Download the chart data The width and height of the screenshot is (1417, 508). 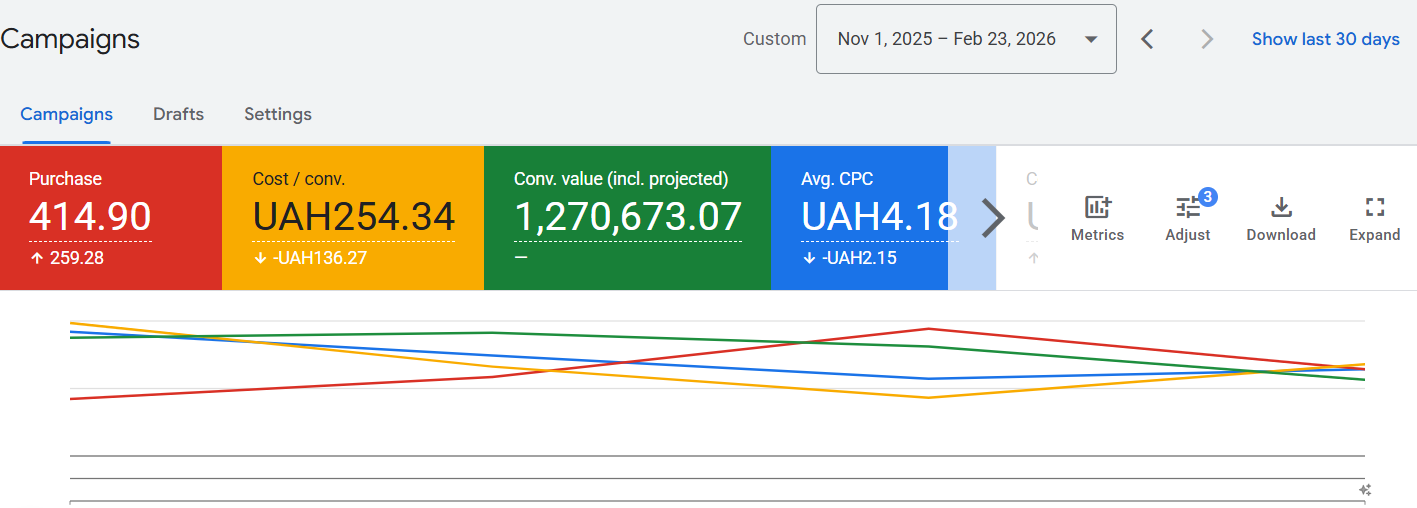[x=1280, y=218]
